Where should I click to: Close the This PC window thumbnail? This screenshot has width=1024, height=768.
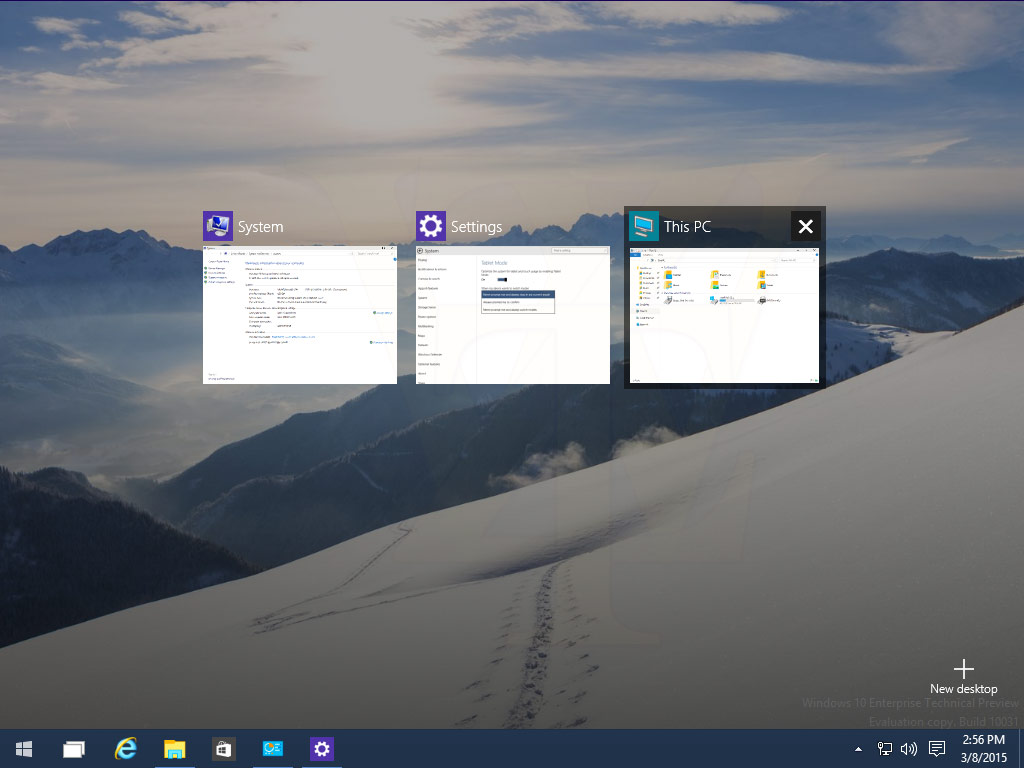(806, 226)
